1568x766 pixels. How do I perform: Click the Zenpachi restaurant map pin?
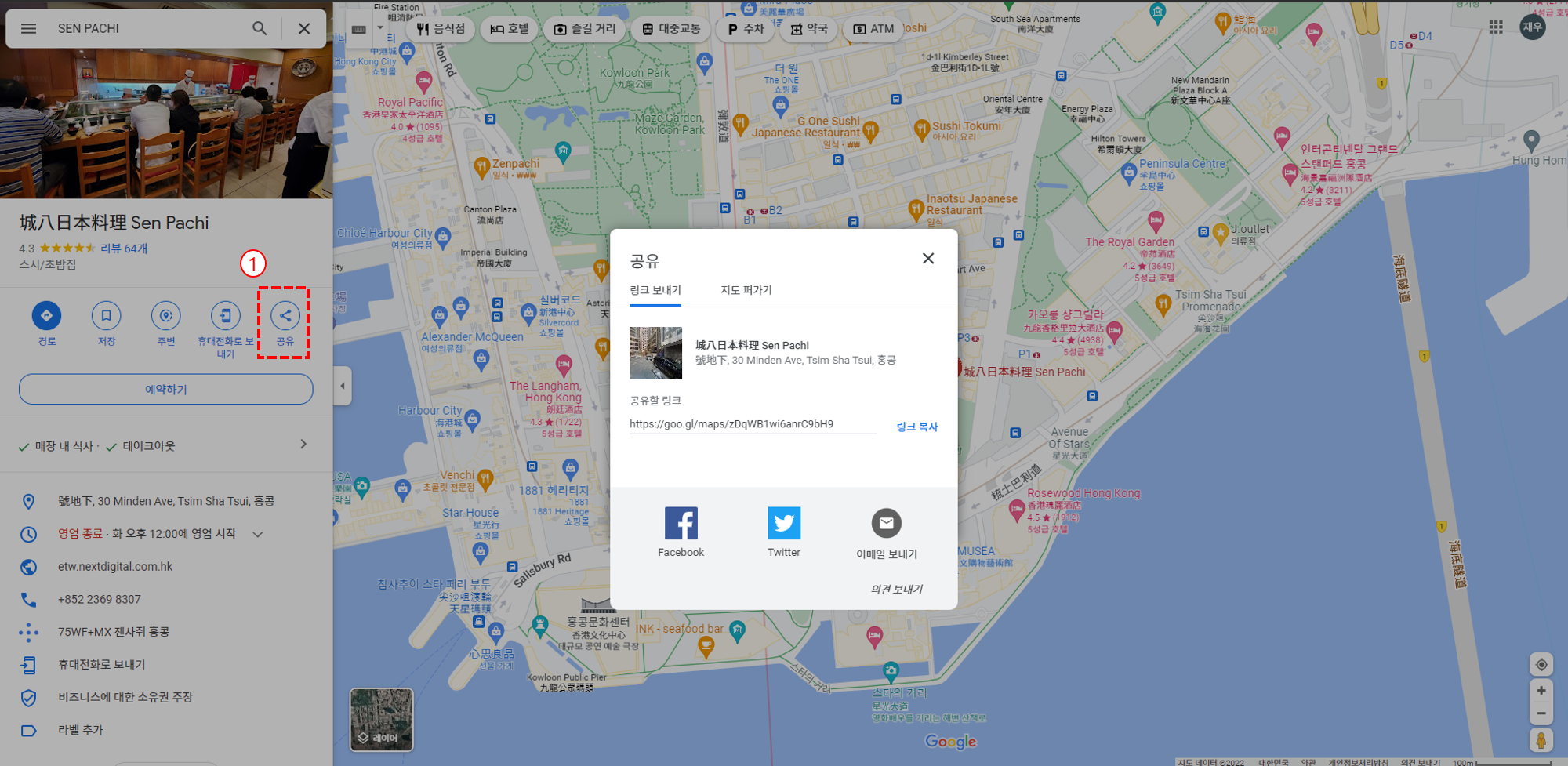click(x=482, y=167)
